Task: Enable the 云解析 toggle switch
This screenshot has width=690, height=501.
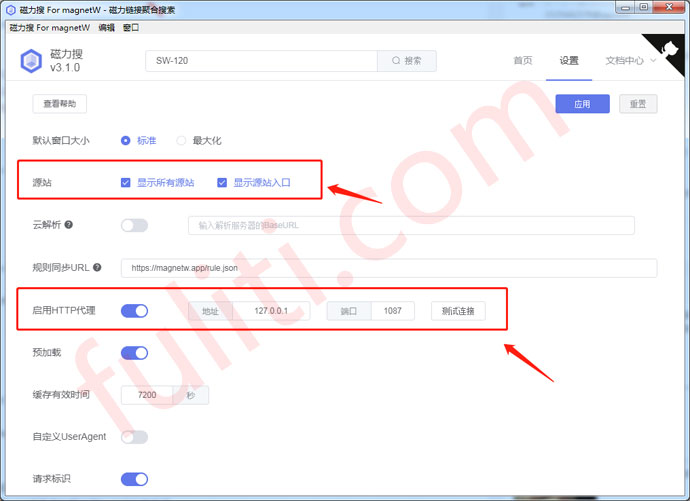Action: coord(134,225)
